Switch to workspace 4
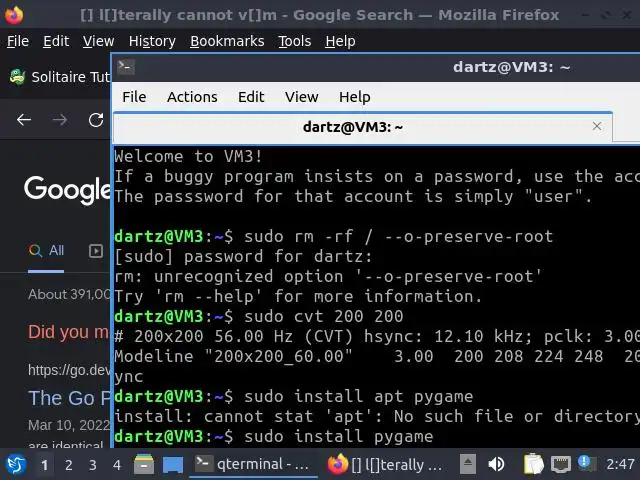The width and height of the screenshot is (640, 480). click(117, 465)
